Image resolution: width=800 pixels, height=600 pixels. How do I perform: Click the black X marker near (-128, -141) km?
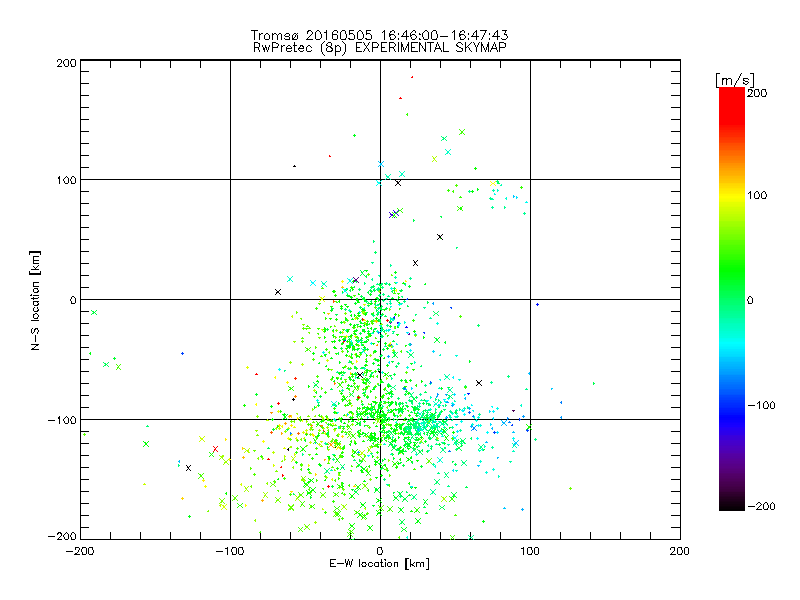pyautogui.click(x=188, y=468)
